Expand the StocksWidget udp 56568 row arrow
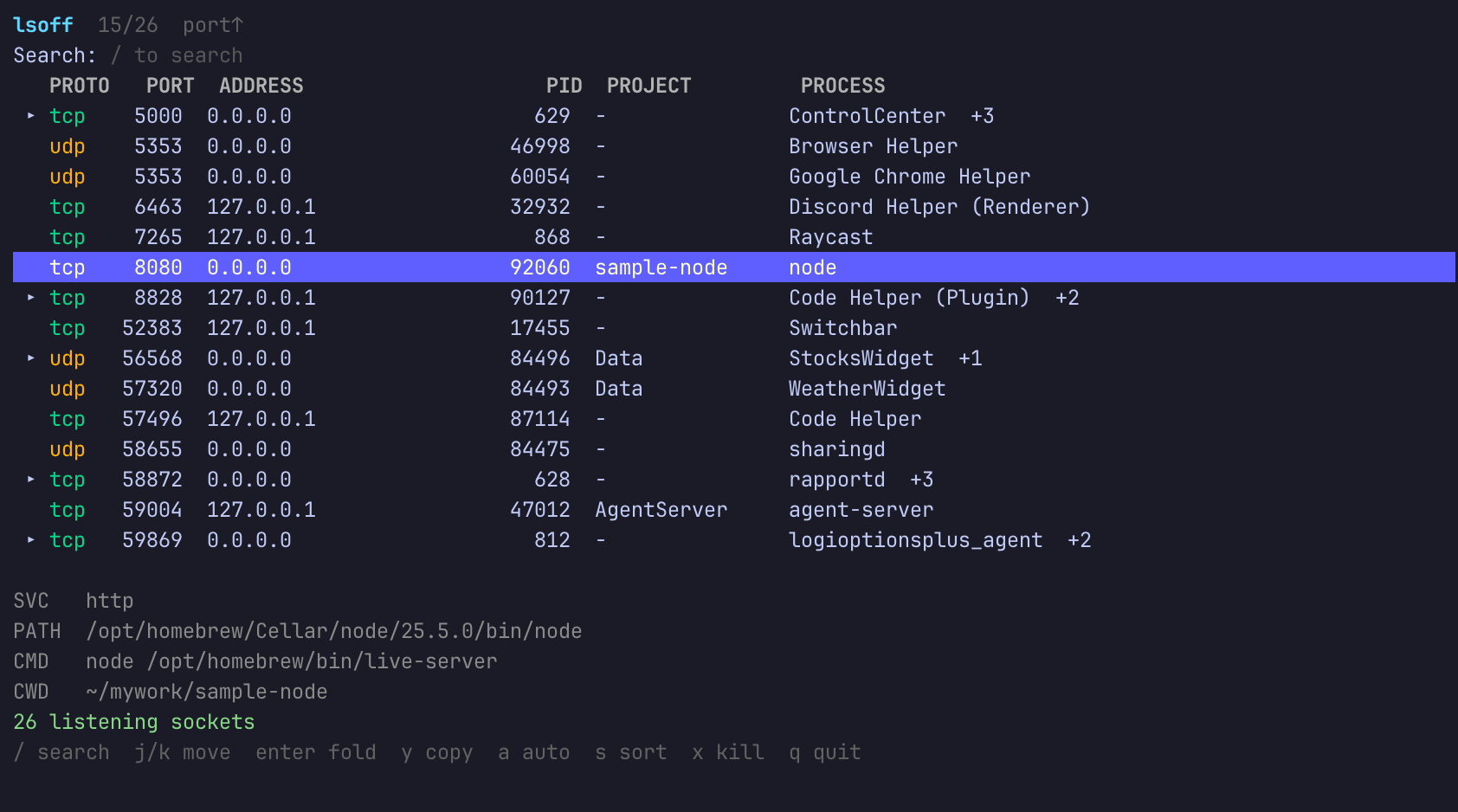 click(x=31, y=358)
